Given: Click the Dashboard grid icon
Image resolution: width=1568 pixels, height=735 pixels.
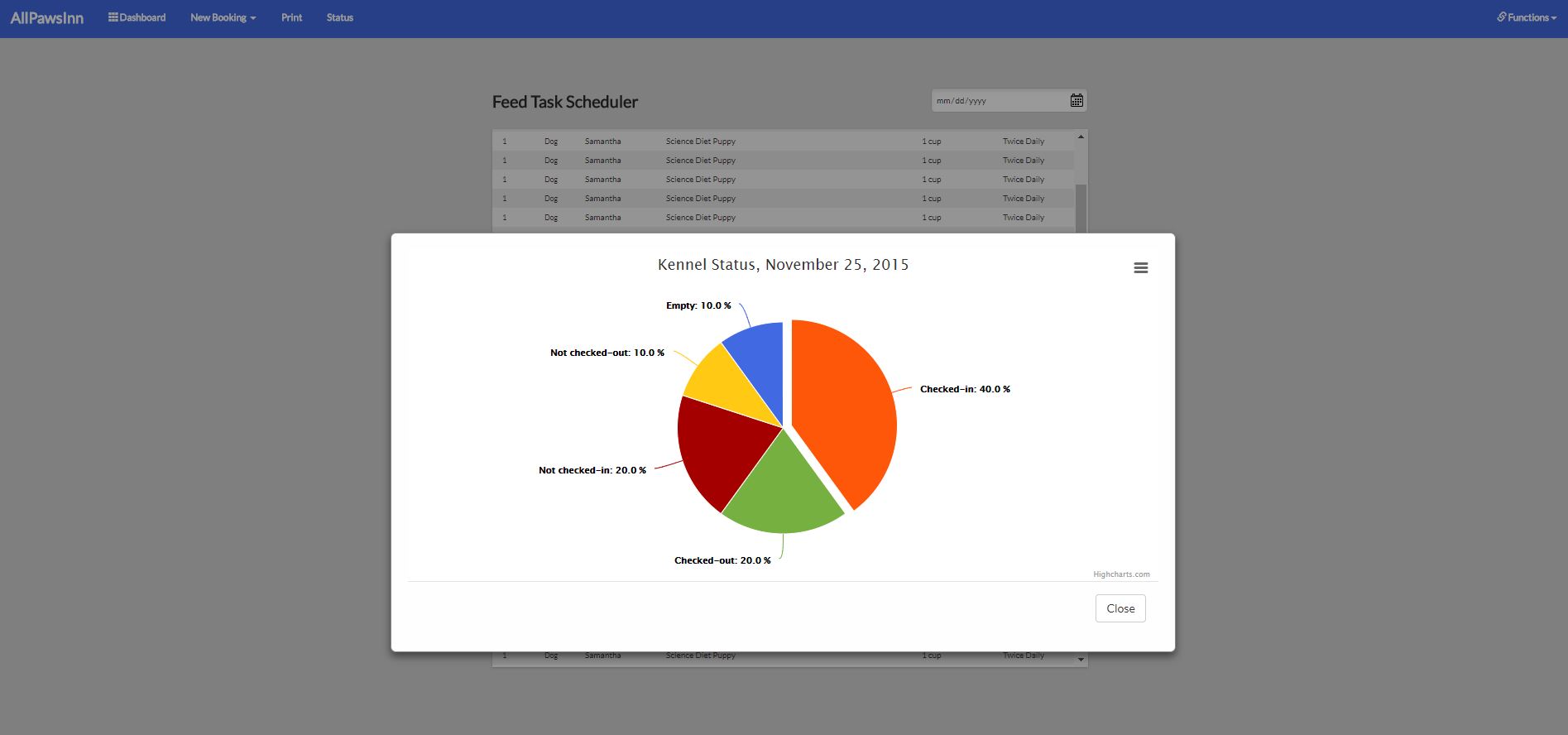Looking at the screenshot, I should coord(113,17).
